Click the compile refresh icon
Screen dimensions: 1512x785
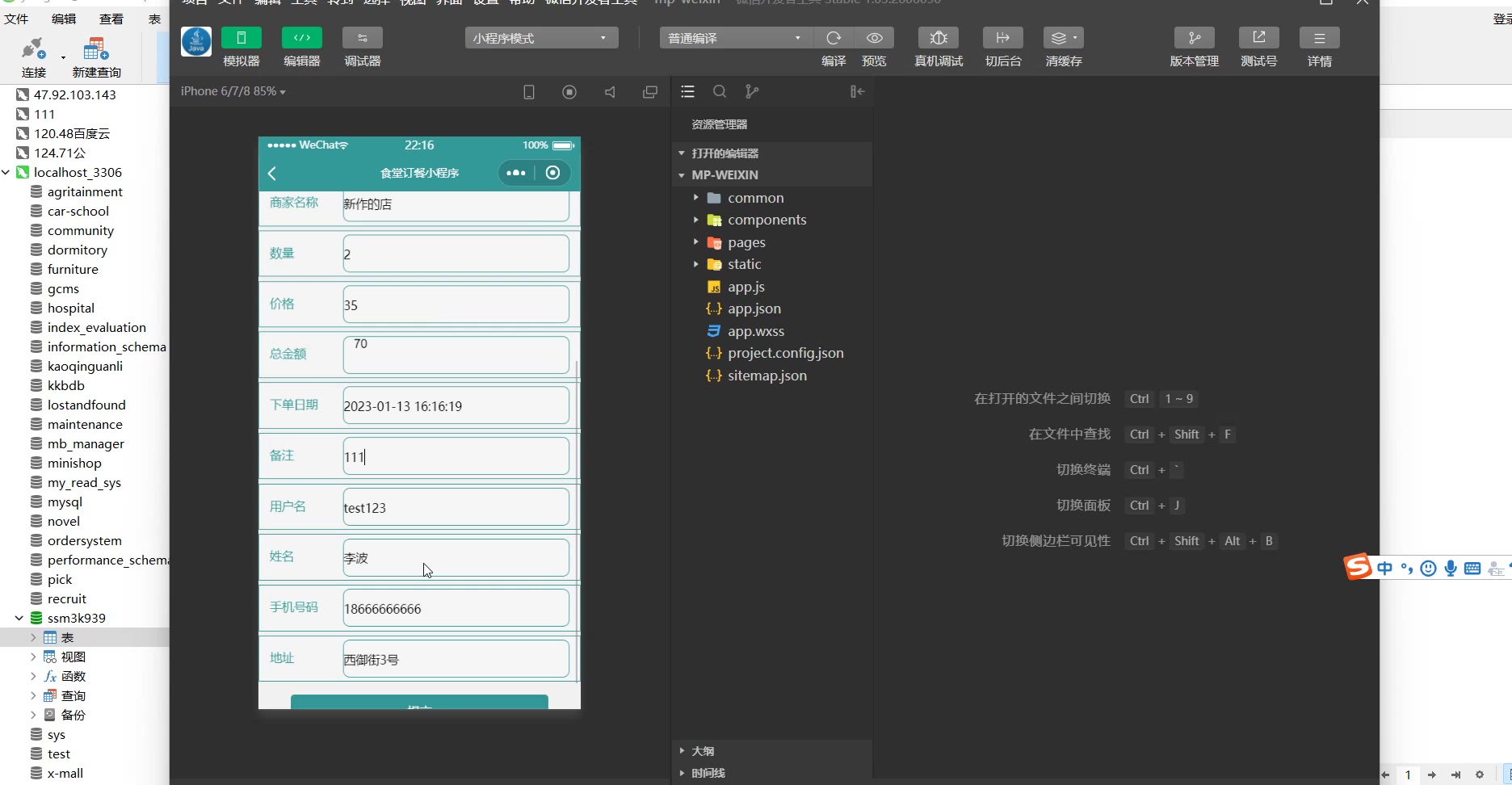[834, 38]
